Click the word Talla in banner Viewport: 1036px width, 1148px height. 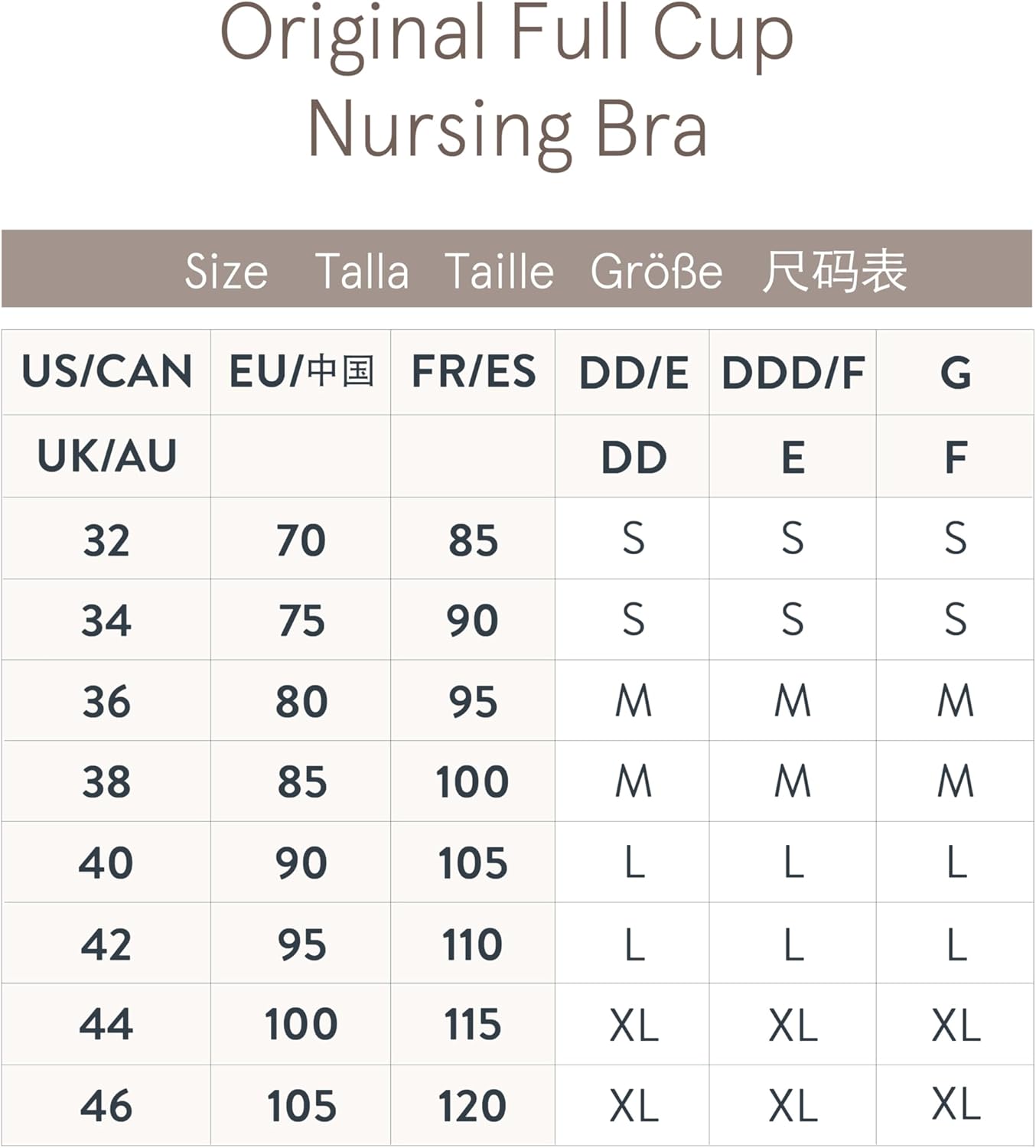362,271
